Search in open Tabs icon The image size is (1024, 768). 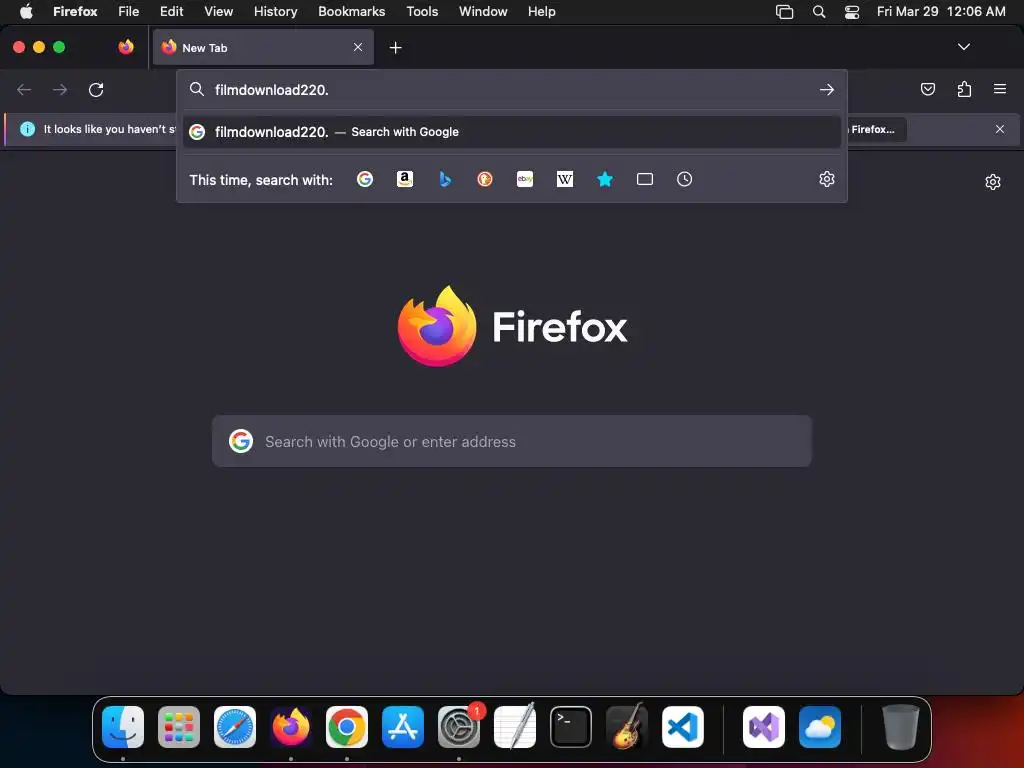tap(645, 179)
